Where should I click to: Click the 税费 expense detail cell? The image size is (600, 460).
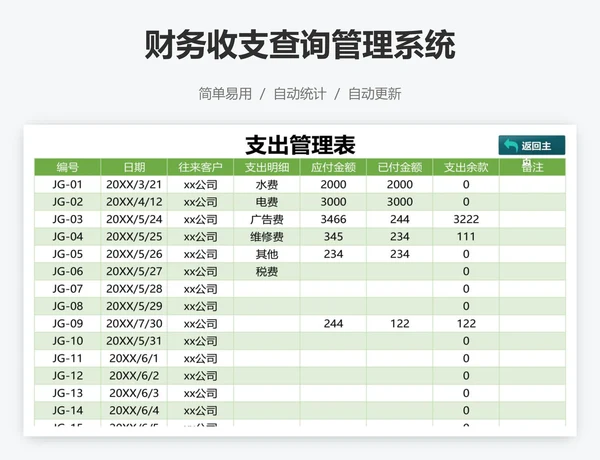pos(267,271)
